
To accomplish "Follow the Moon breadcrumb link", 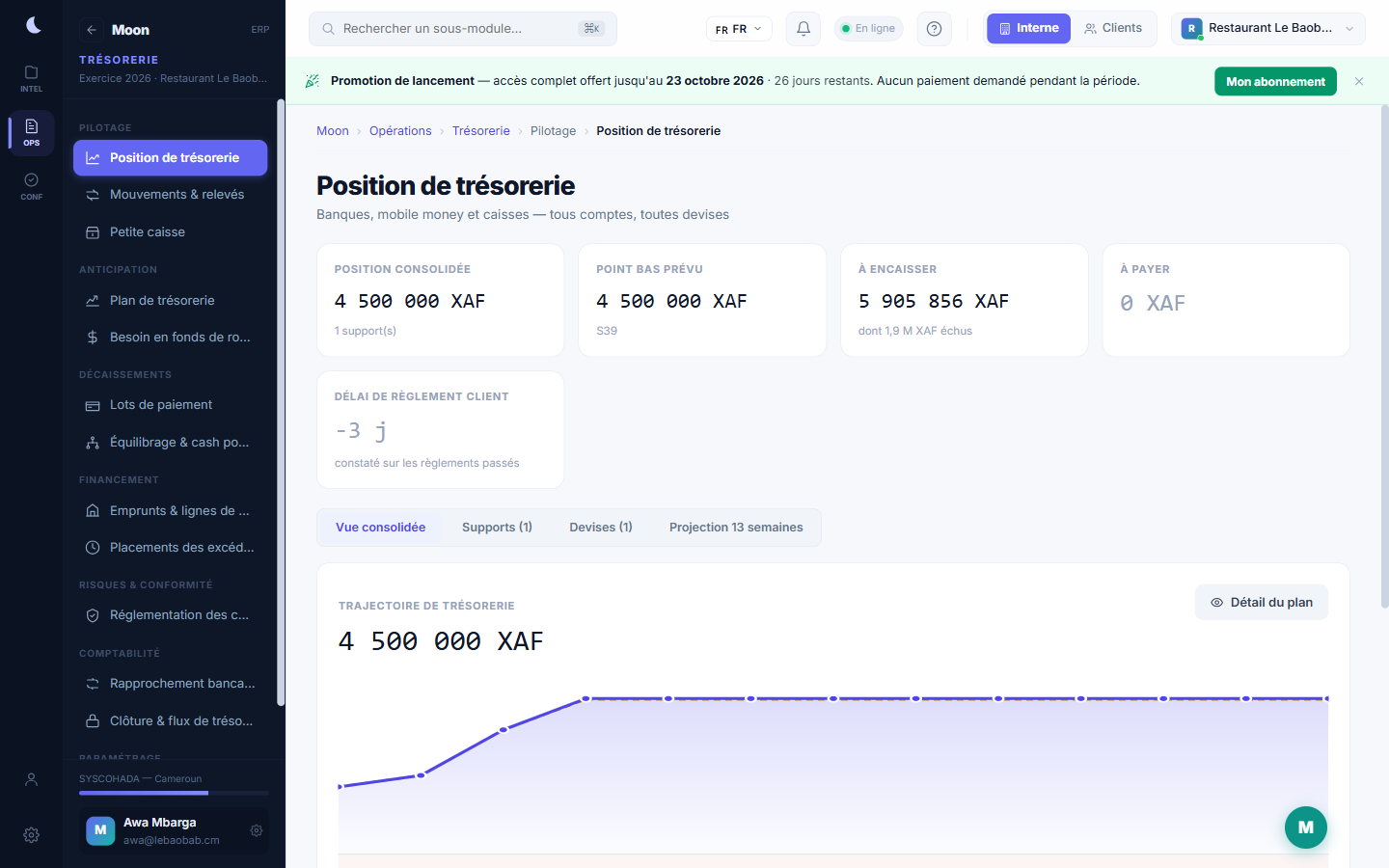I will pos(333,131).
